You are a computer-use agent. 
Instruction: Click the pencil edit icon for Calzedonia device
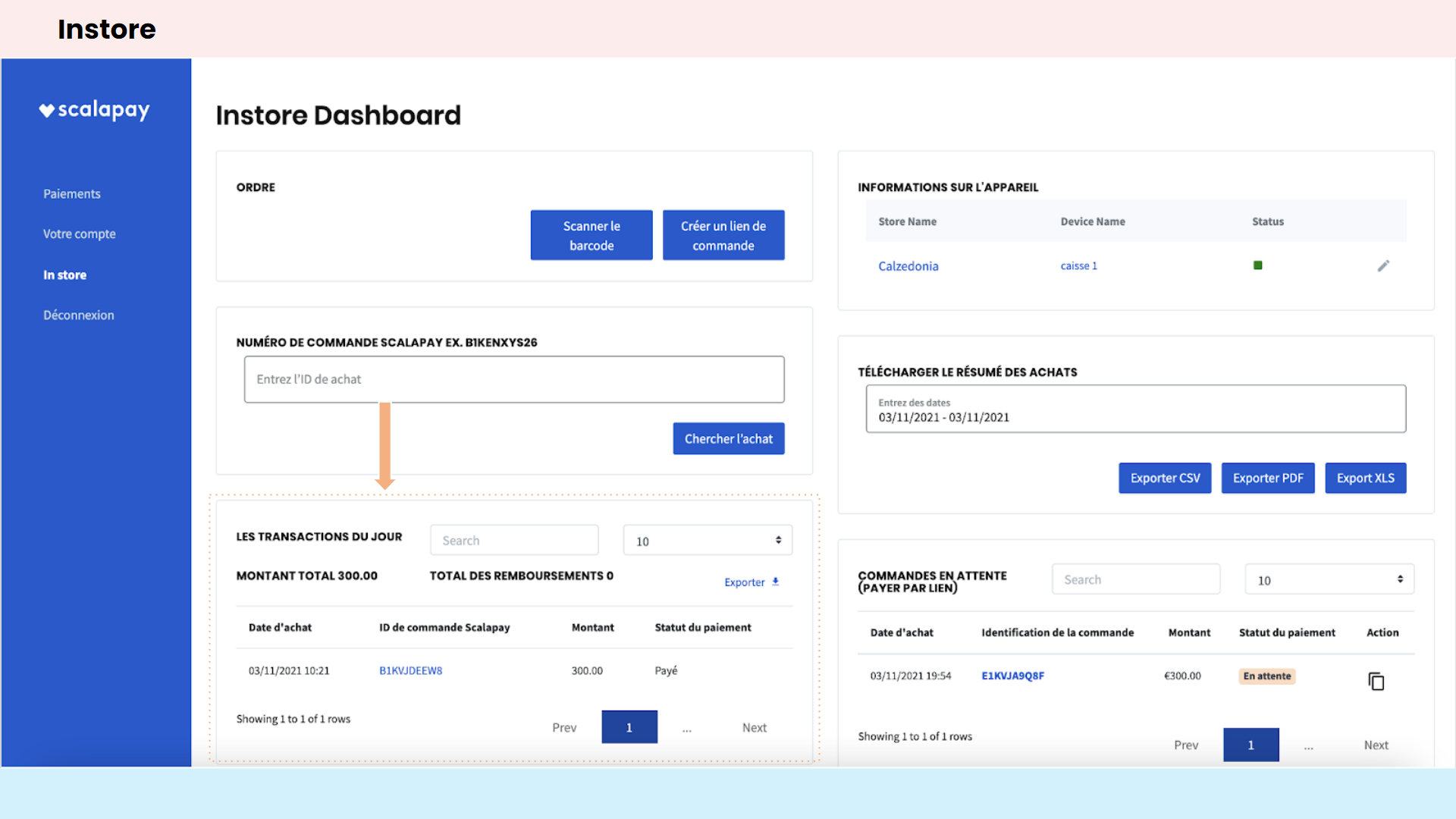[x=1383, y=265]
